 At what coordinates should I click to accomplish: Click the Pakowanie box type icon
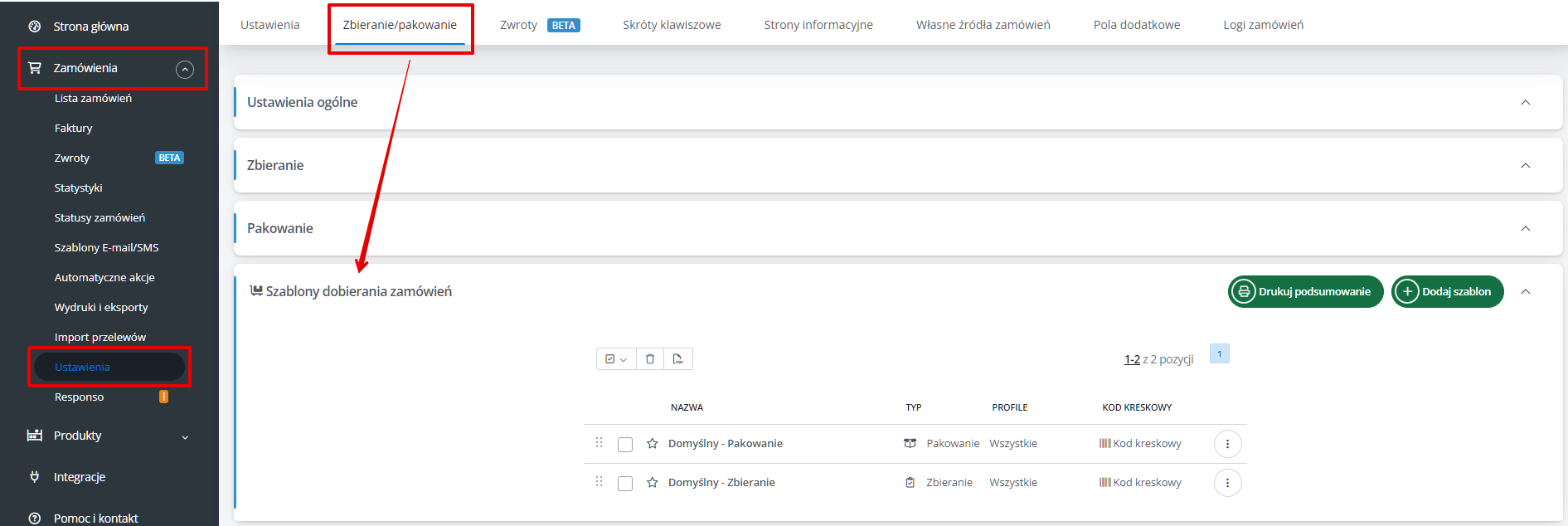[x=910, y=444]
